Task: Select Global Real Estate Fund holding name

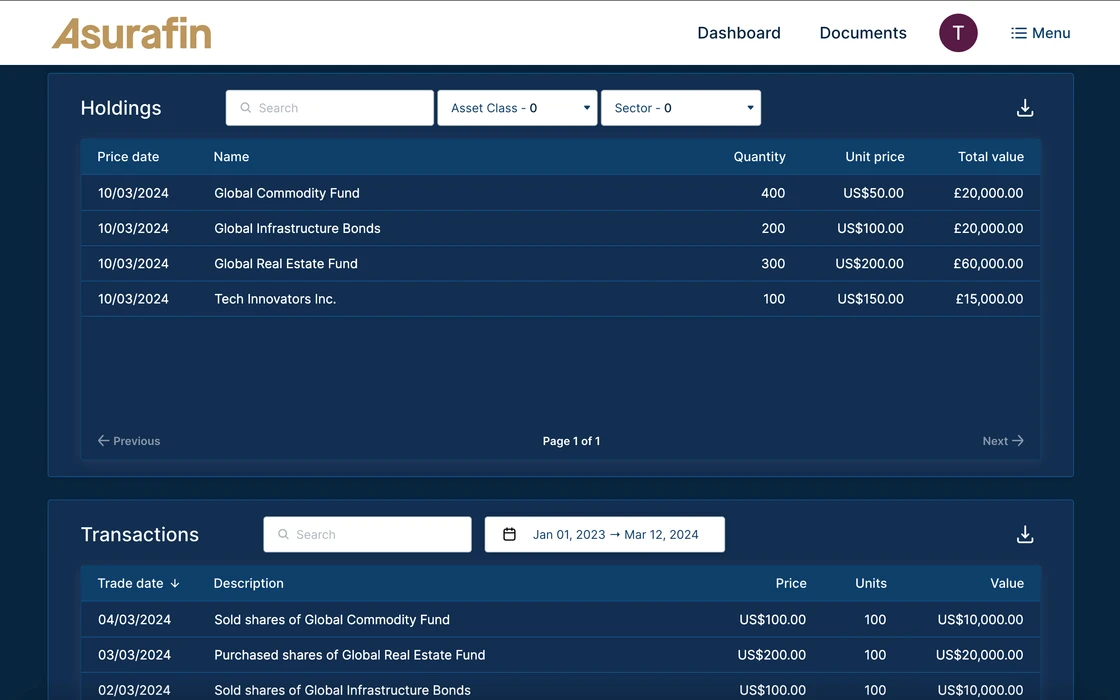Action: tap(286, 264)
